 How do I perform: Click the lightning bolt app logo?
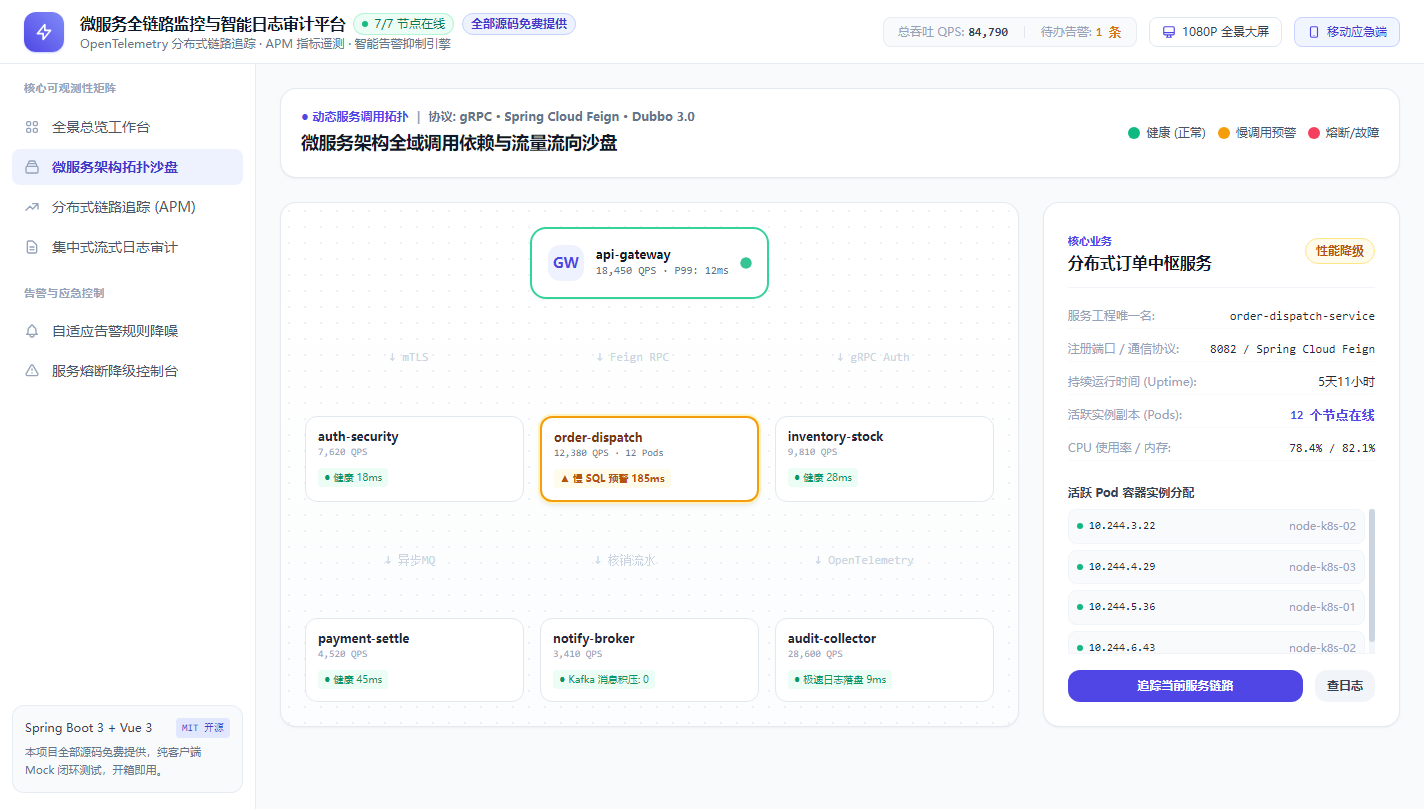[x=44, y=32]
